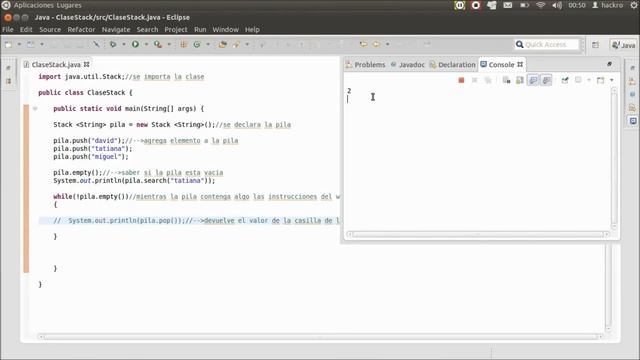Open dropdown arrow next to Run icon

pos(146,44)
